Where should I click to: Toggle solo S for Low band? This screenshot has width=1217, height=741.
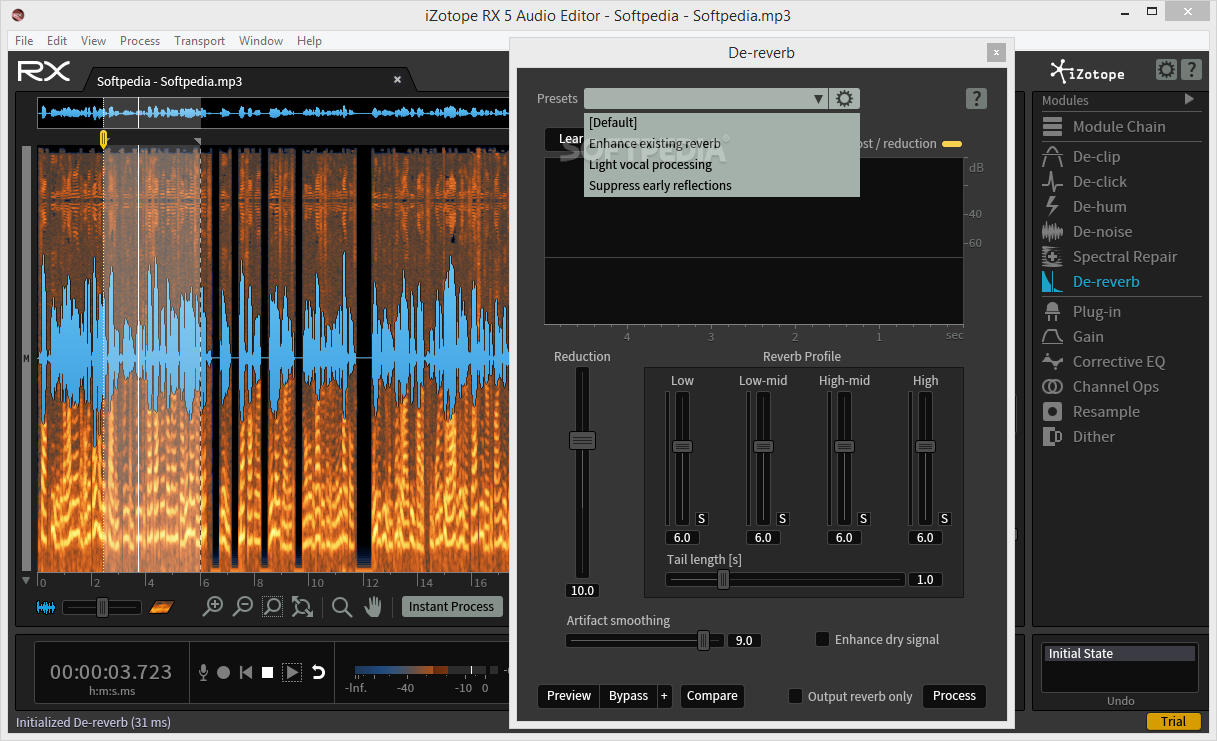[x=701, y=518]
